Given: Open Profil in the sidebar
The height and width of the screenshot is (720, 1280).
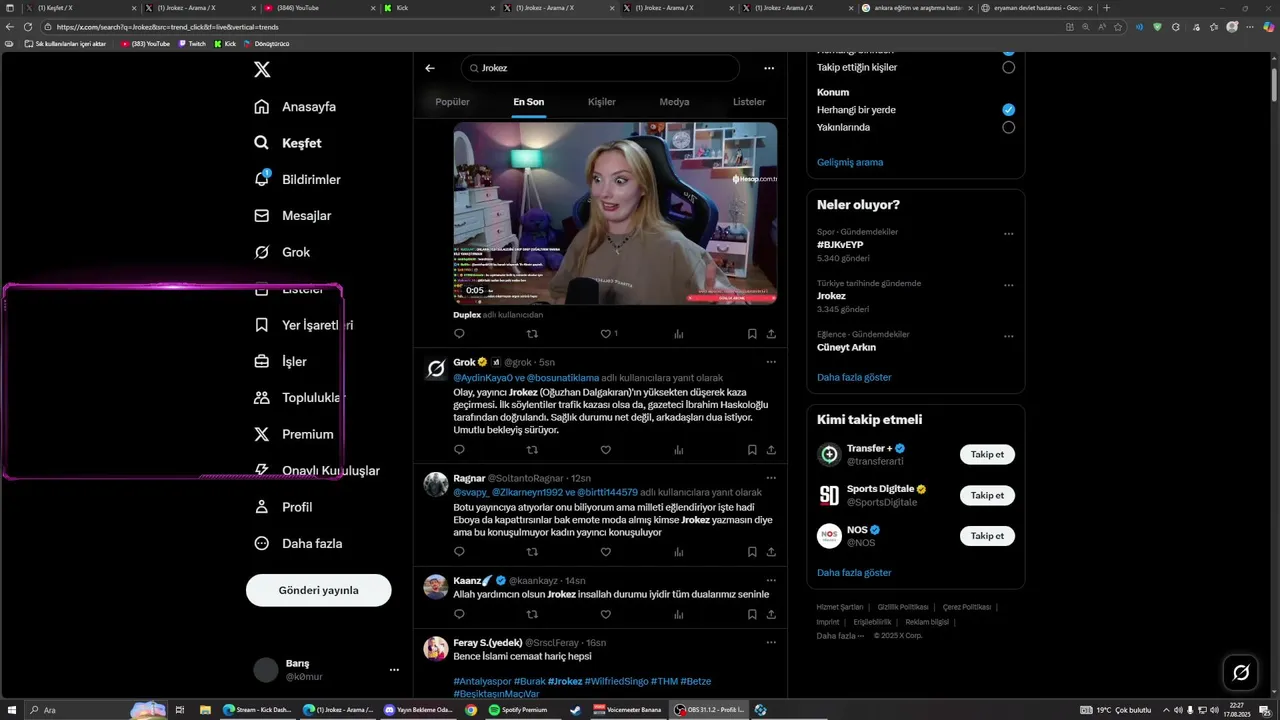Looking at the screenshot, I should point(284,507).
